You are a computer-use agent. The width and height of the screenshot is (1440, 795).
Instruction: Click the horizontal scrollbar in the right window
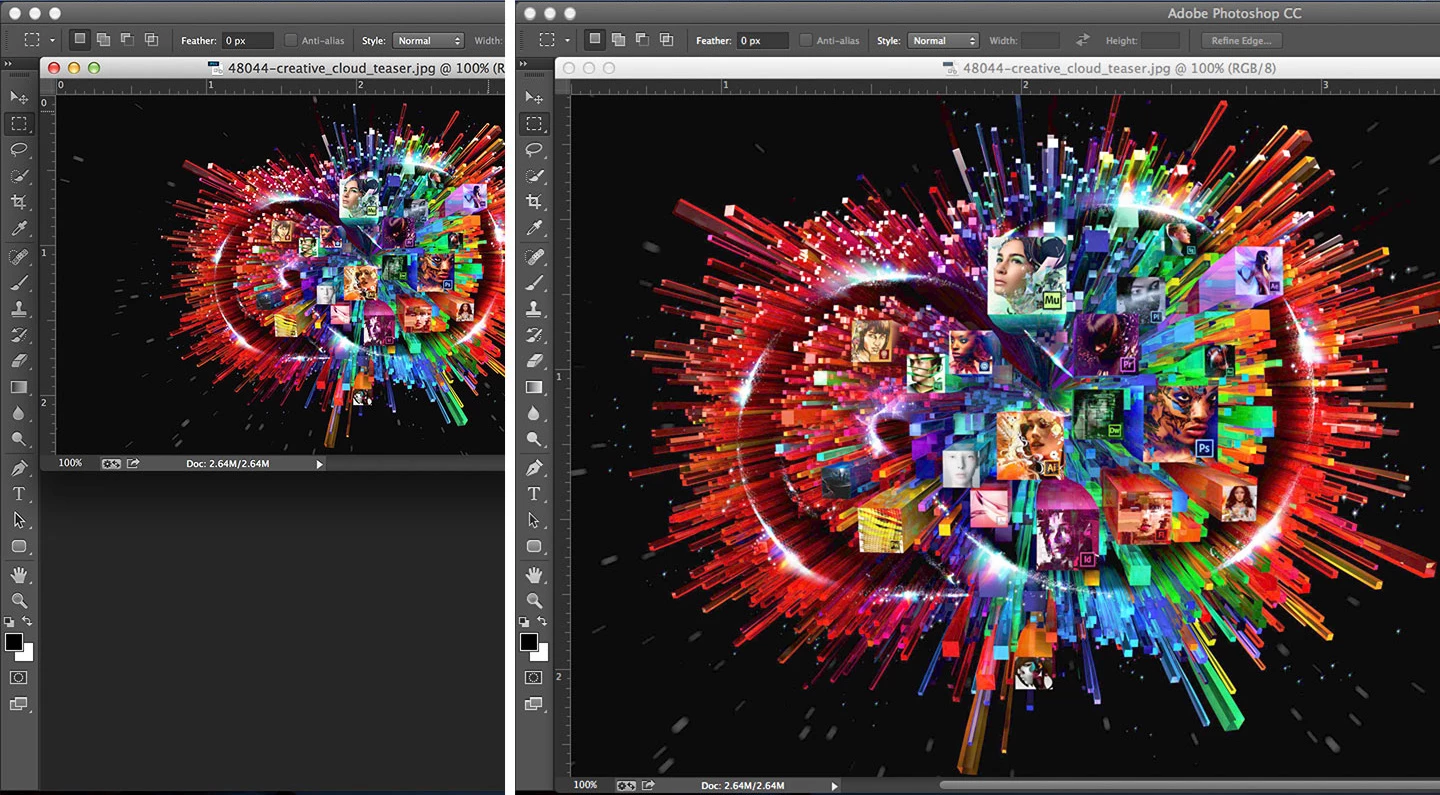pyautogui.click(x=1190, y=785)
